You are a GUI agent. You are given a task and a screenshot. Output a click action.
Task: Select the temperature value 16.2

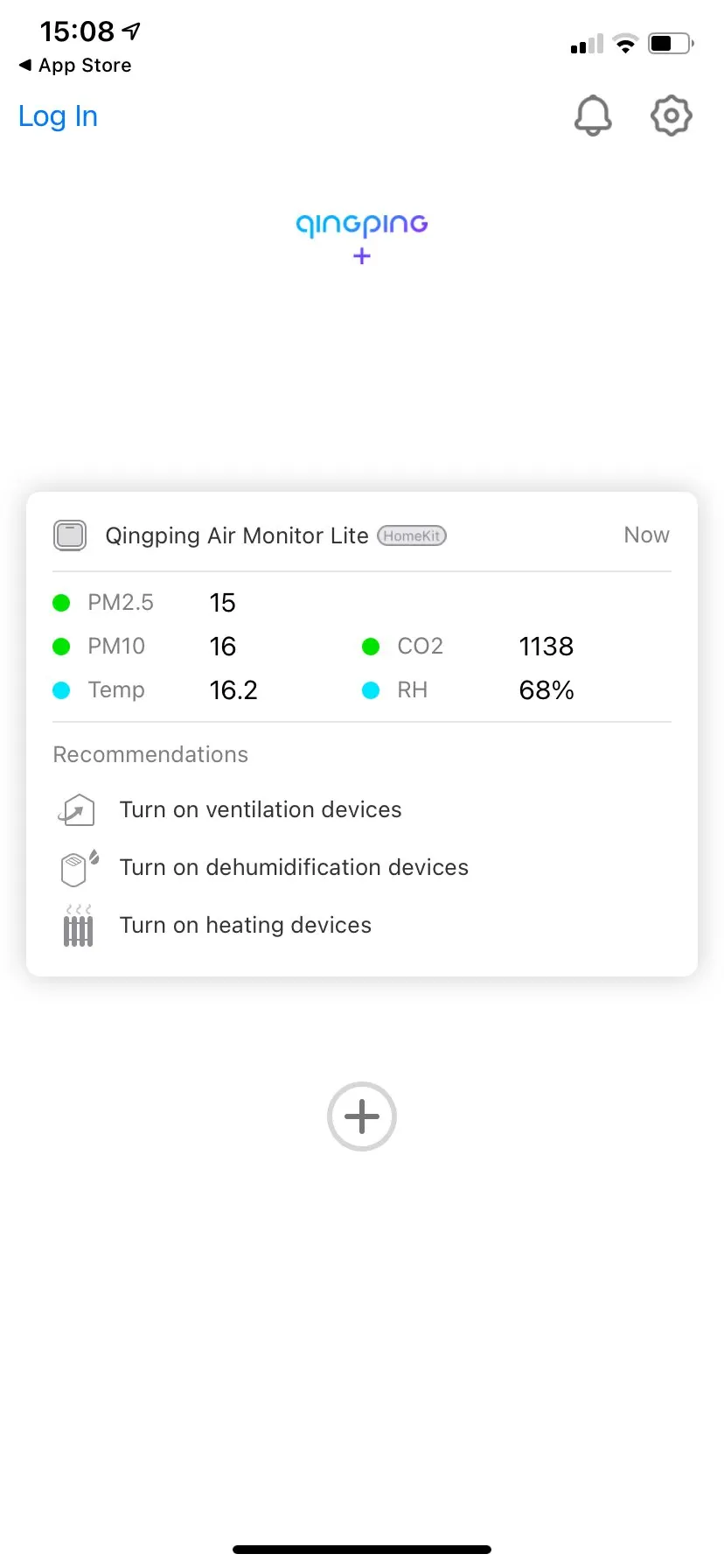(233, 690)
